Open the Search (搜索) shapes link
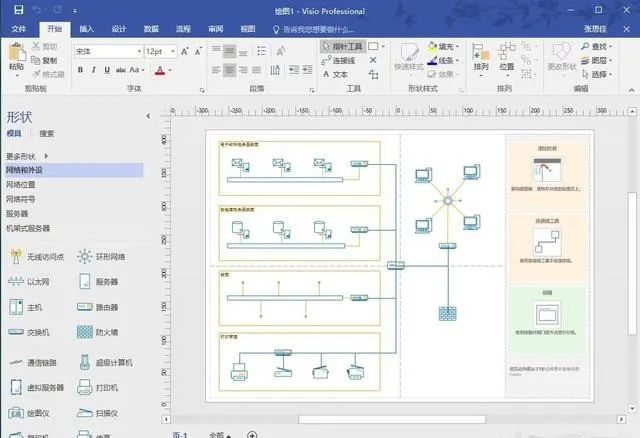The height and width of the screenshot is (438, 640). click(x=47, y=133)
